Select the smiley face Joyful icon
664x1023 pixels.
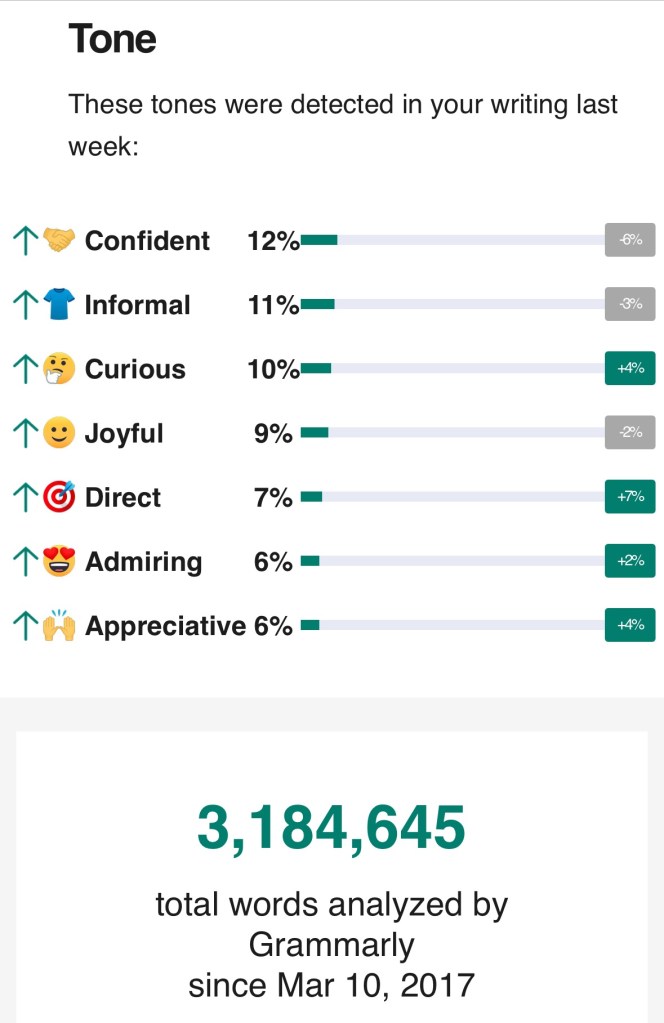(x=60, y=433)
